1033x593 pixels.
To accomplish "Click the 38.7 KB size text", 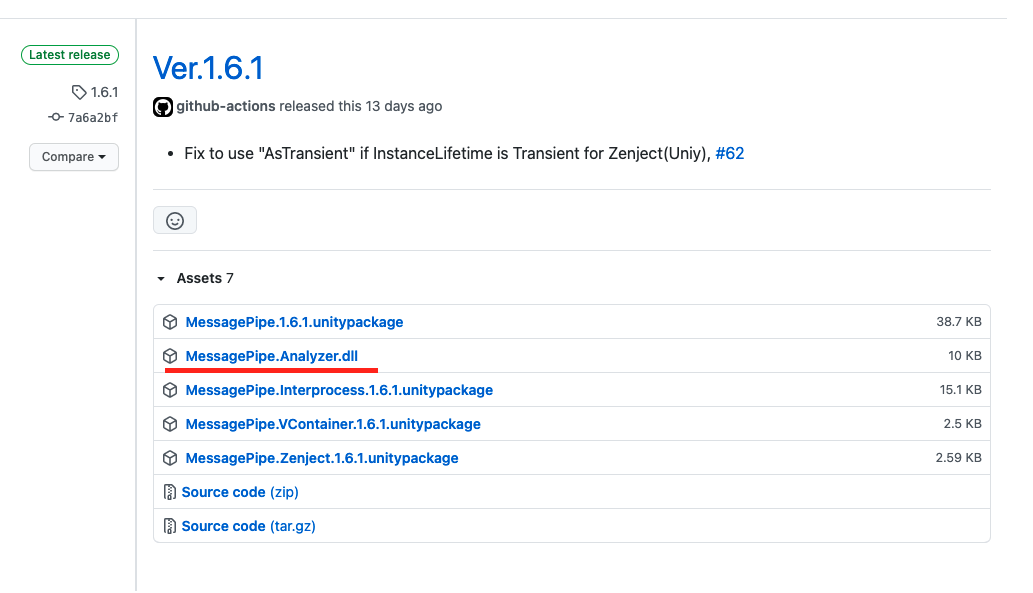I will (x=959, y=322).
